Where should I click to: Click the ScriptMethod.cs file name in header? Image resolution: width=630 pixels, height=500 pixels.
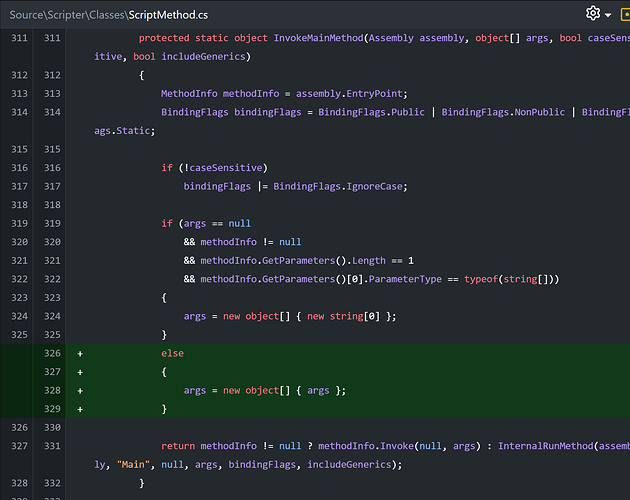tap(168, 15)
